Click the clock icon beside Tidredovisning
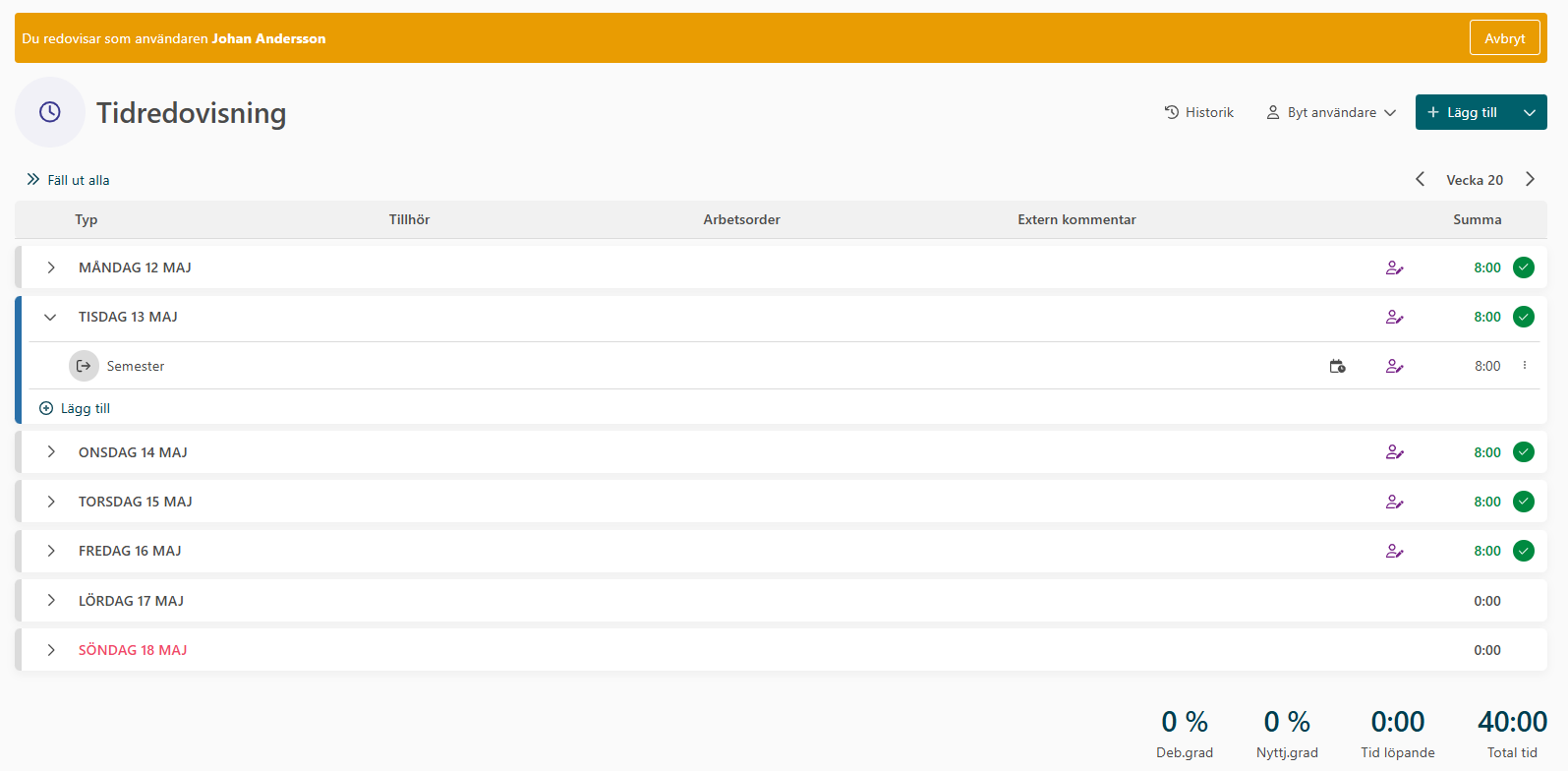The image size is (1568, 771). click(x=50, y=112)
